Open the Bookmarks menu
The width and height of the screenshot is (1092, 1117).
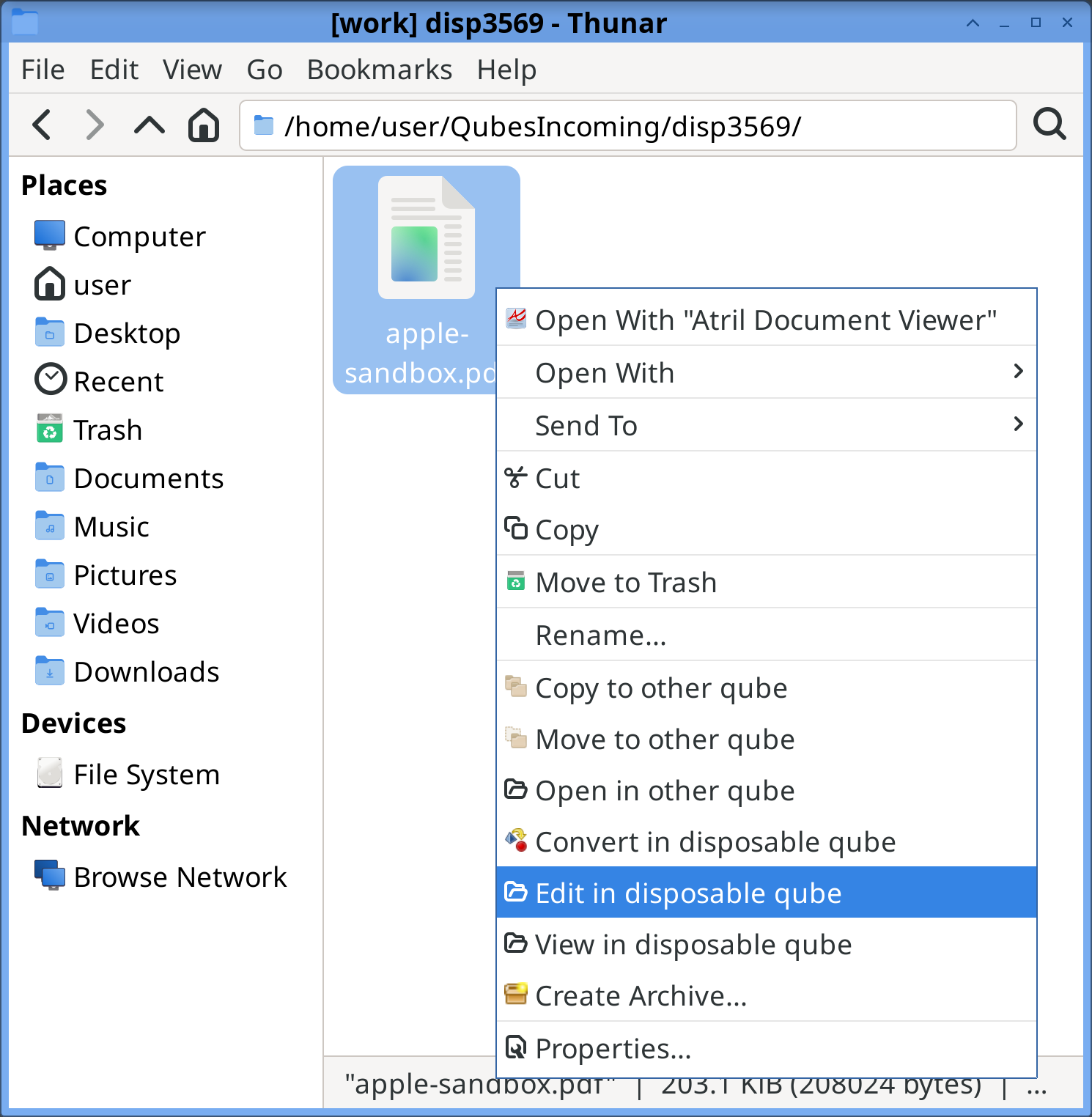click(380, 69)
